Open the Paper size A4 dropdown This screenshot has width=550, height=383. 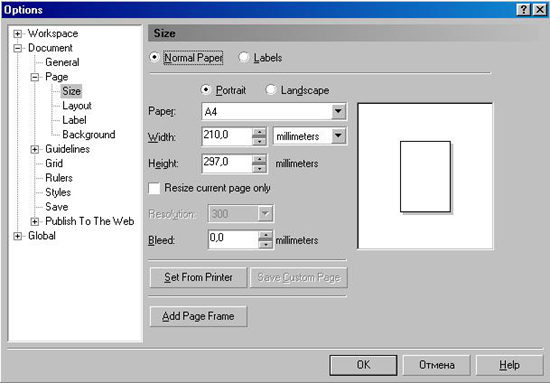338,112
